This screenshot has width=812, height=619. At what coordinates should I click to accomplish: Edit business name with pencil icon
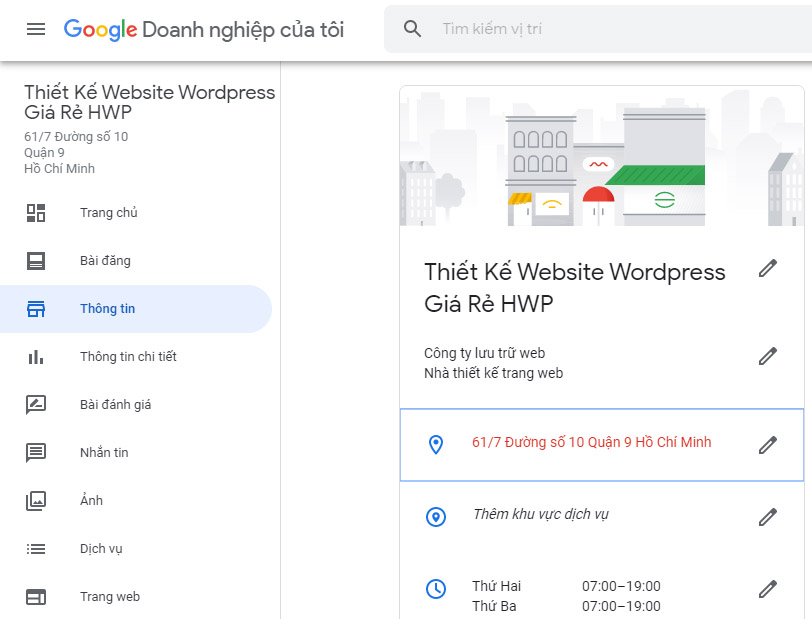[768, 268]
